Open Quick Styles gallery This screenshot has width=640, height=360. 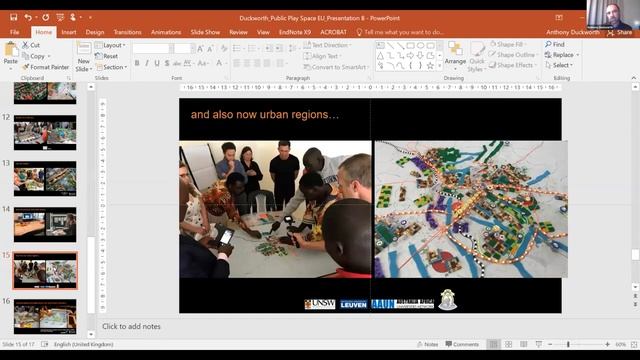(476, 57)
